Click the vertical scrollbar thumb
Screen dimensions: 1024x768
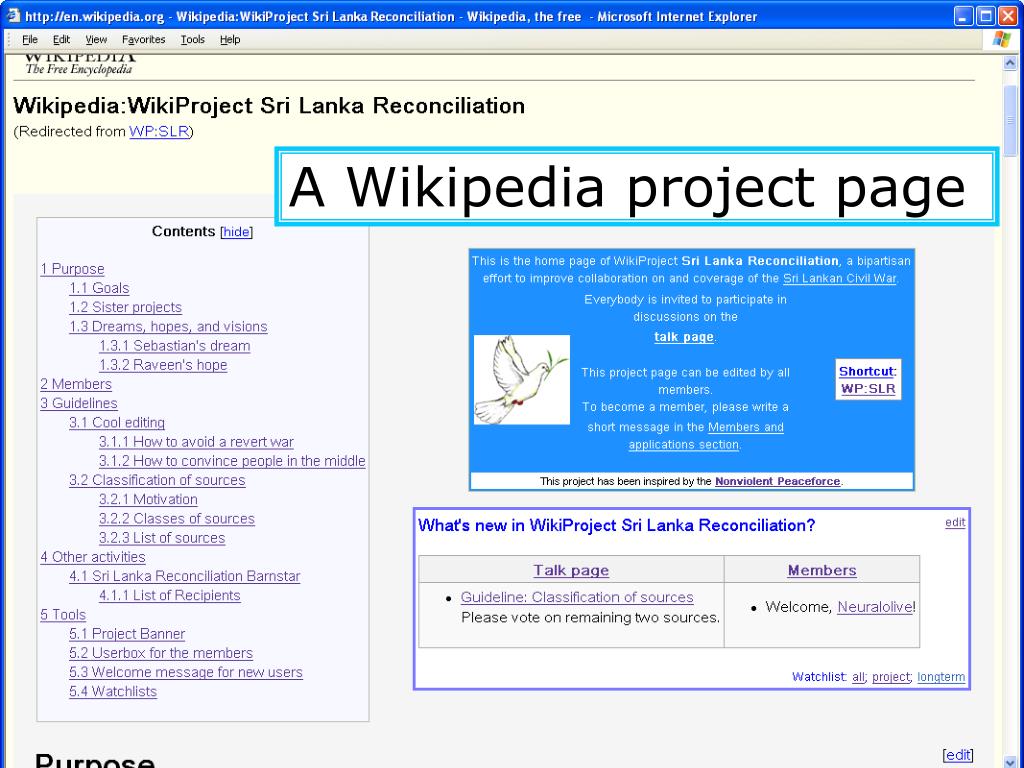pos(1010,121)
